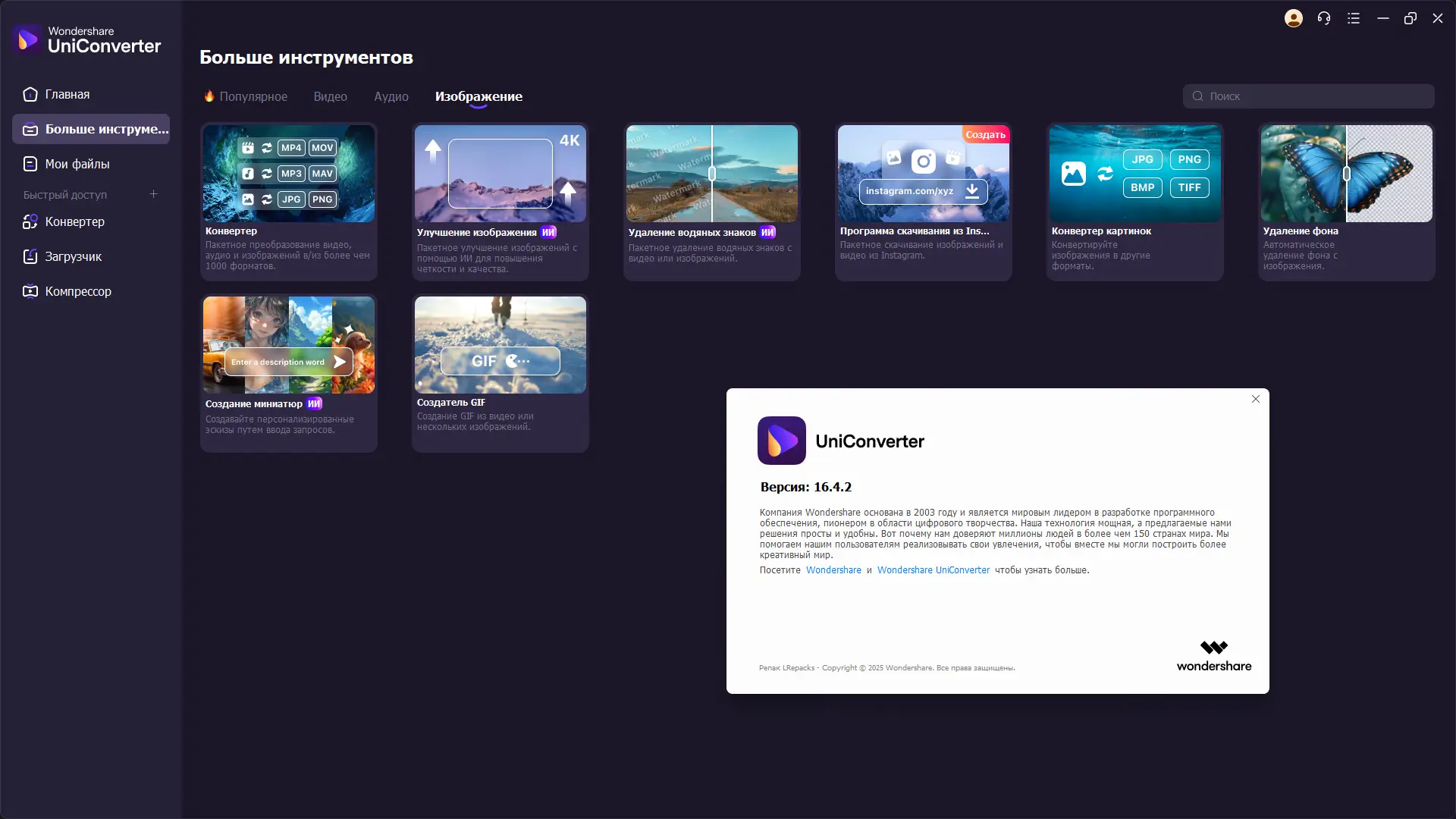Open the hamburger menu list icon
1456x819 pixels.
pos(1354,18)
